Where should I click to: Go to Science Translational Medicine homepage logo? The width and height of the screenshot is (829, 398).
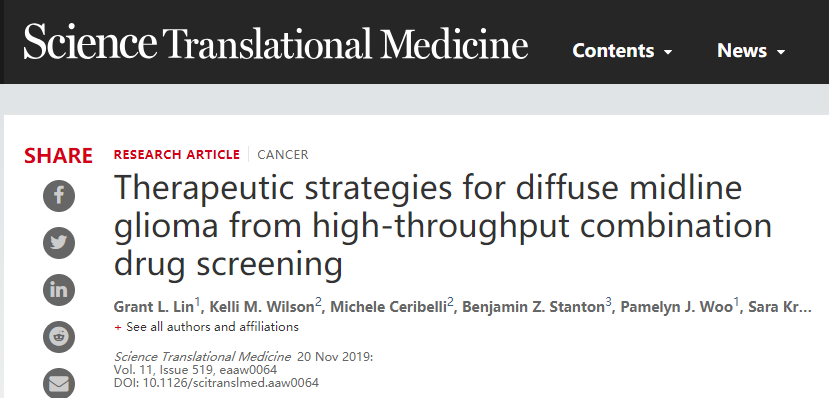click(275, 42)
